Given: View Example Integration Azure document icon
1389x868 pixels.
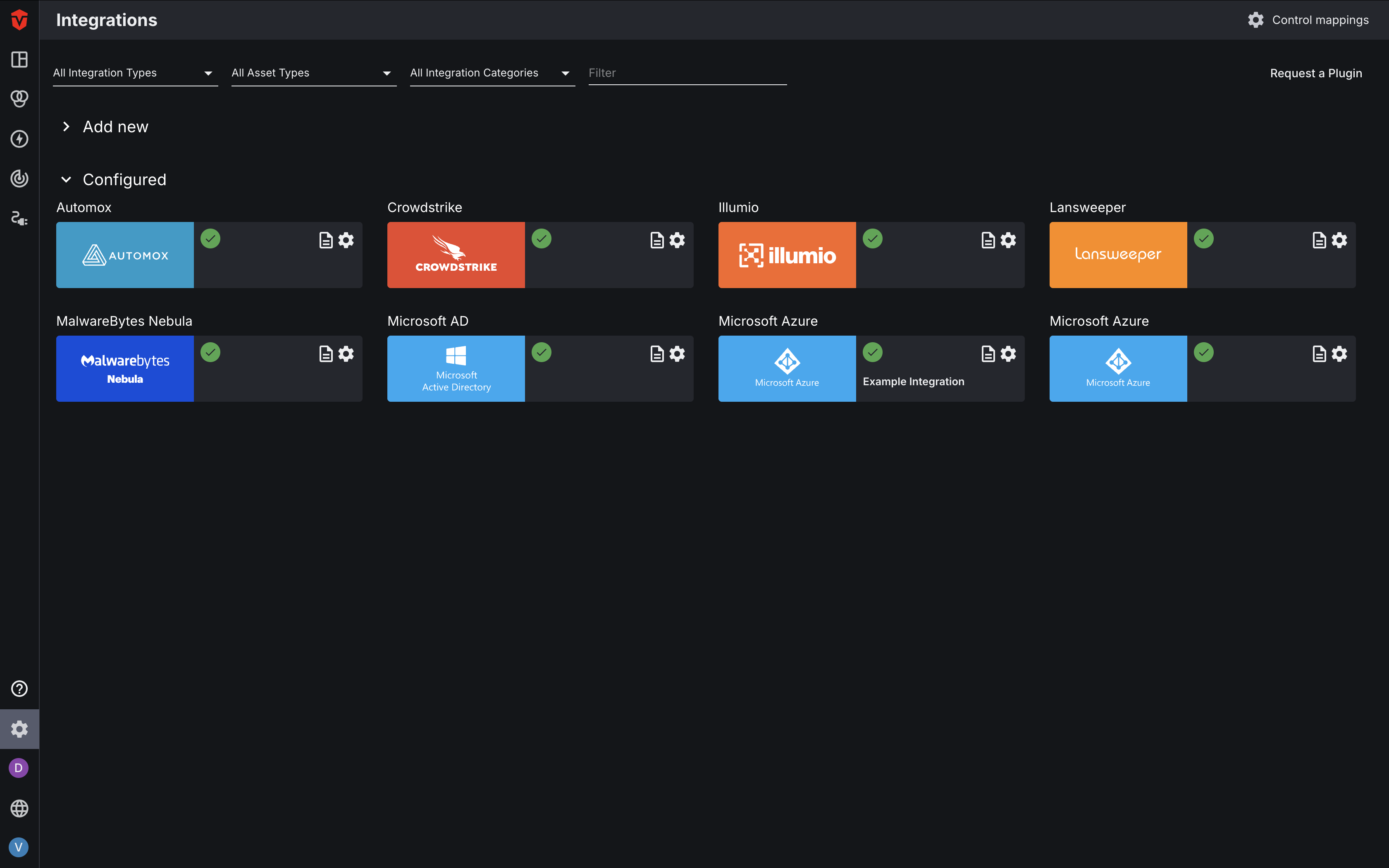Looking at the screenshot, I should click(x=988, y=354).
